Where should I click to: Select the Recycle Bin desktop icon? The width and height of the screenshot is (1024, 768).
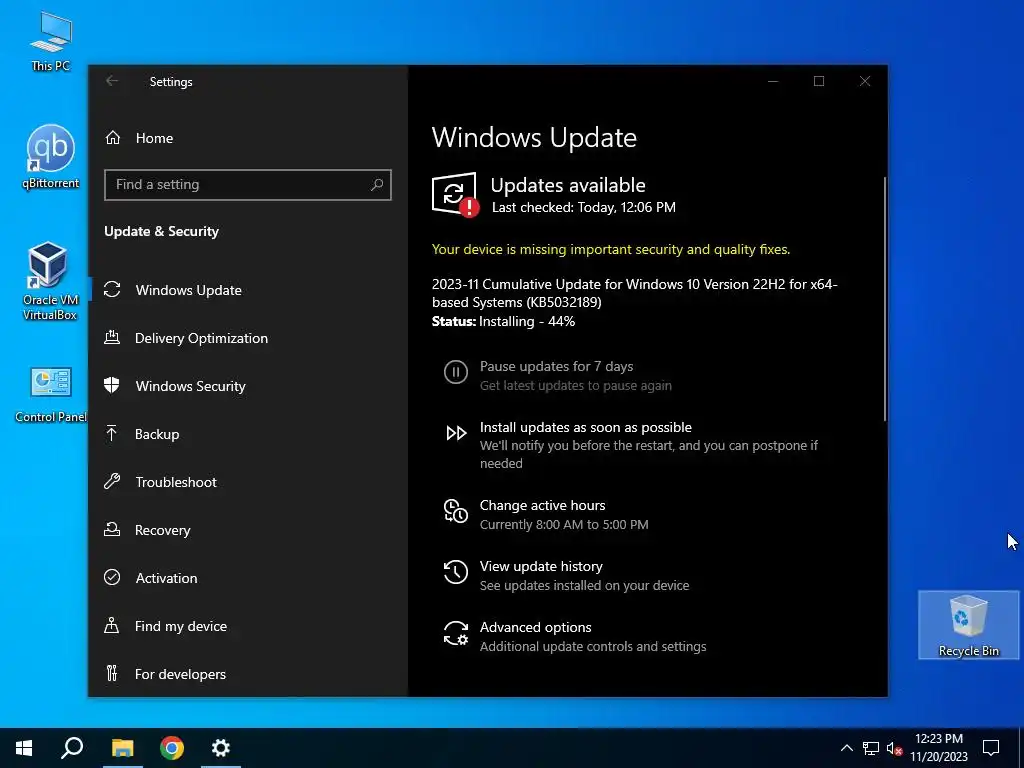[968, 625]
